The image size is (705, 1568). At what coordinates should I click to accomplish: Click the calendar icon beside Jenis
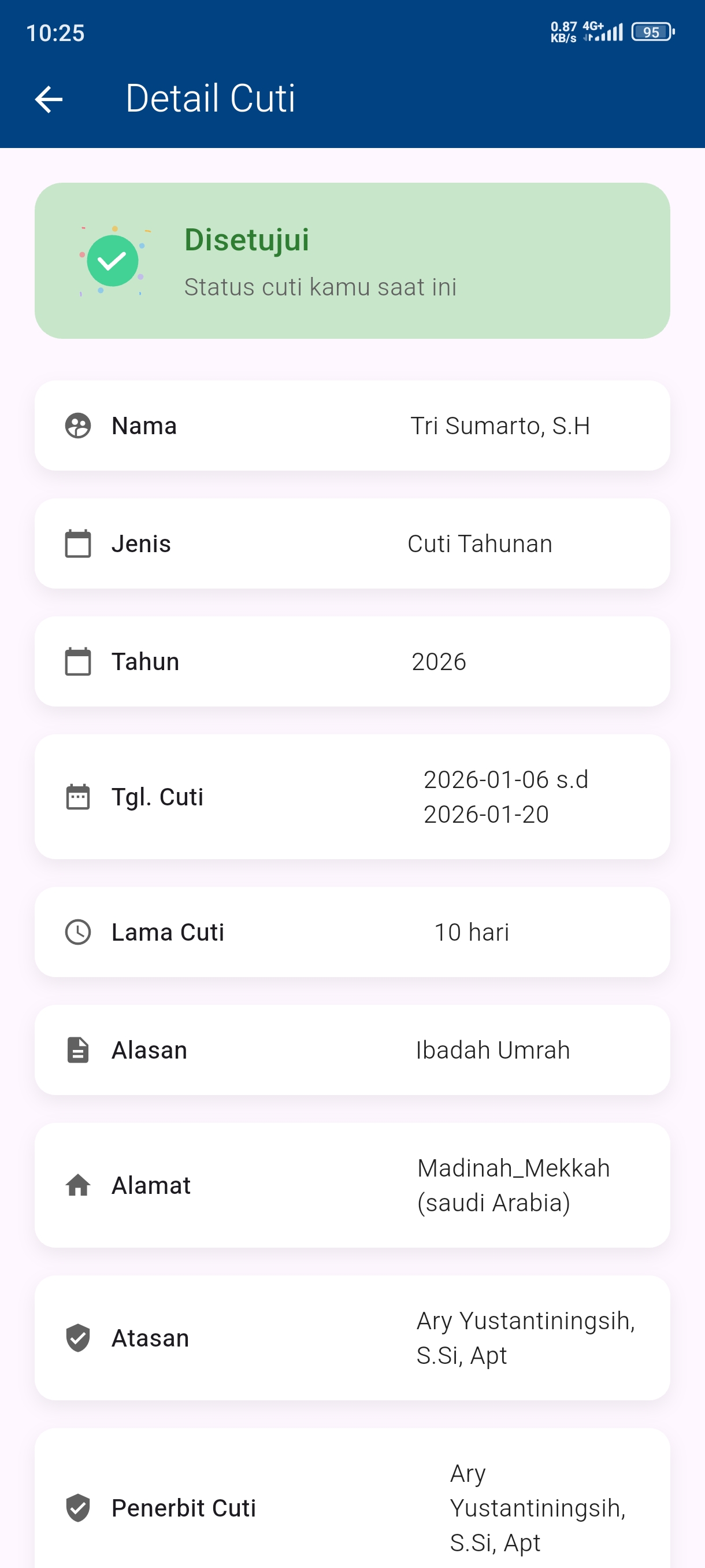click(78, 543)
